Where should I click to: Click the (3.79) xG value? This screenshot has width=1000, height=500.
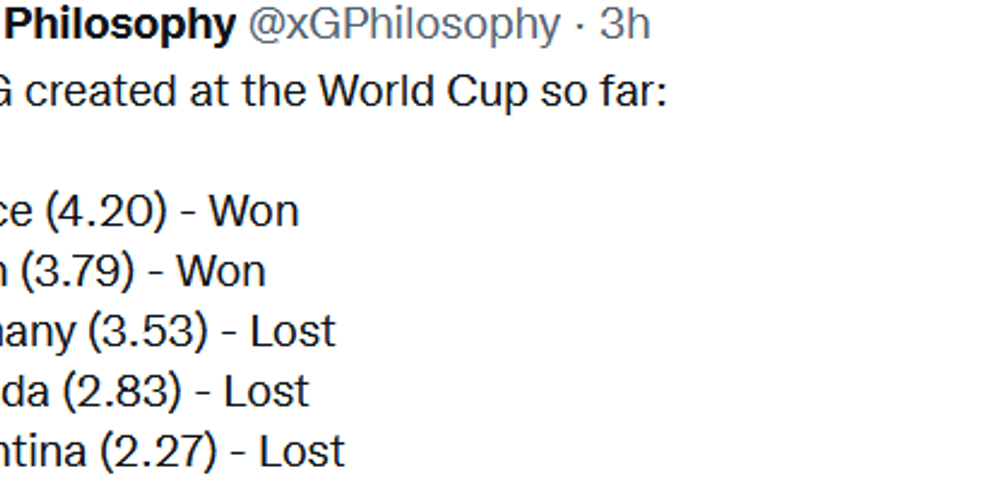pos(78,271)
